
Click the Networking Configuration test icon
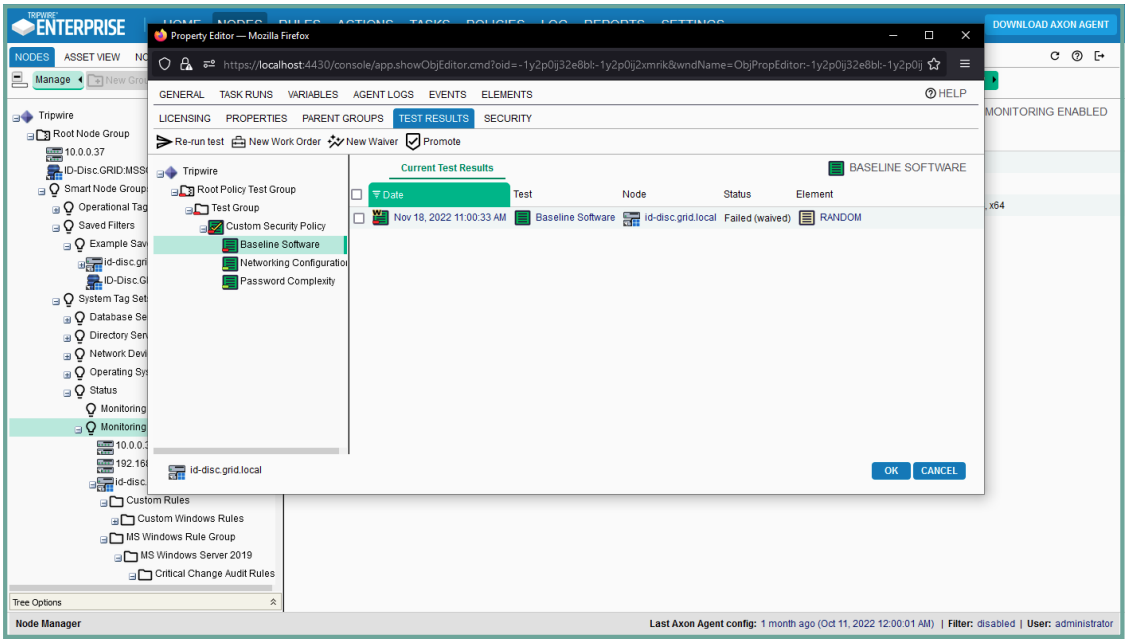[x=230, y=263]
